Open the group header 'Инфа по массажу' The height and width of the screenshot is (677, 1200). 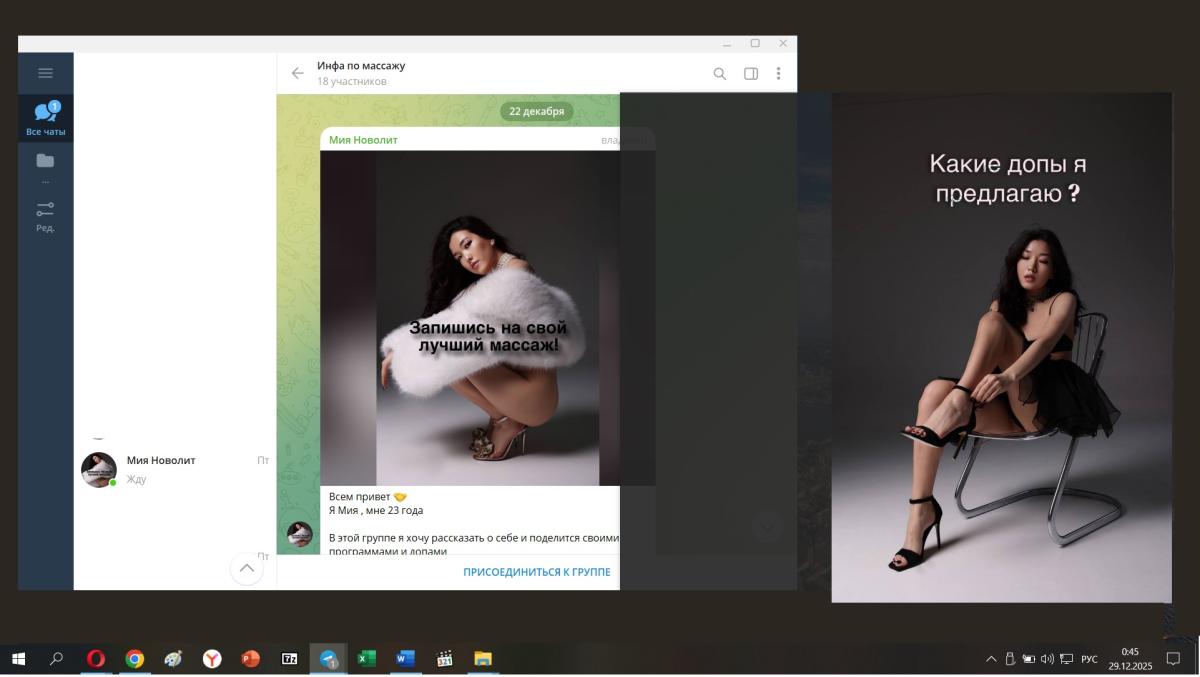[x=361, y=66]
